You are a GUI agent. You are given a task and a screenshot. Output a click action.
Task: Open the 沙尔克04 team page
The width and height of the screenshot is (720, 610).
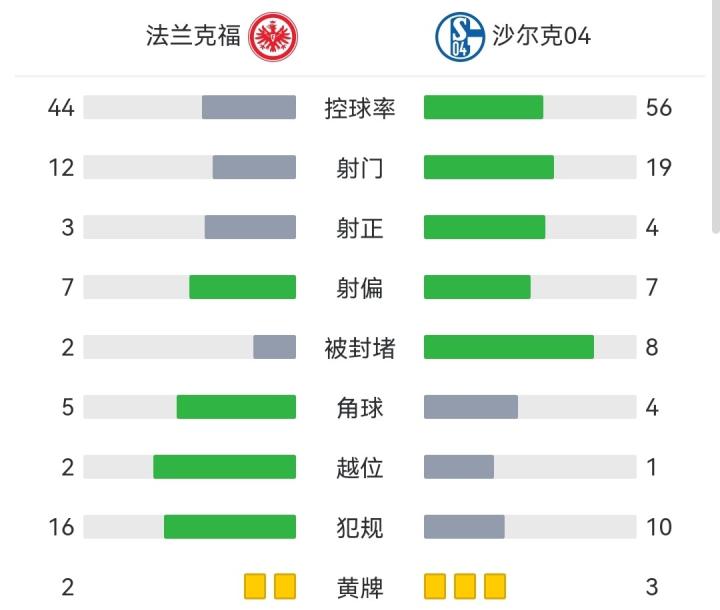[x=541, y=37]
